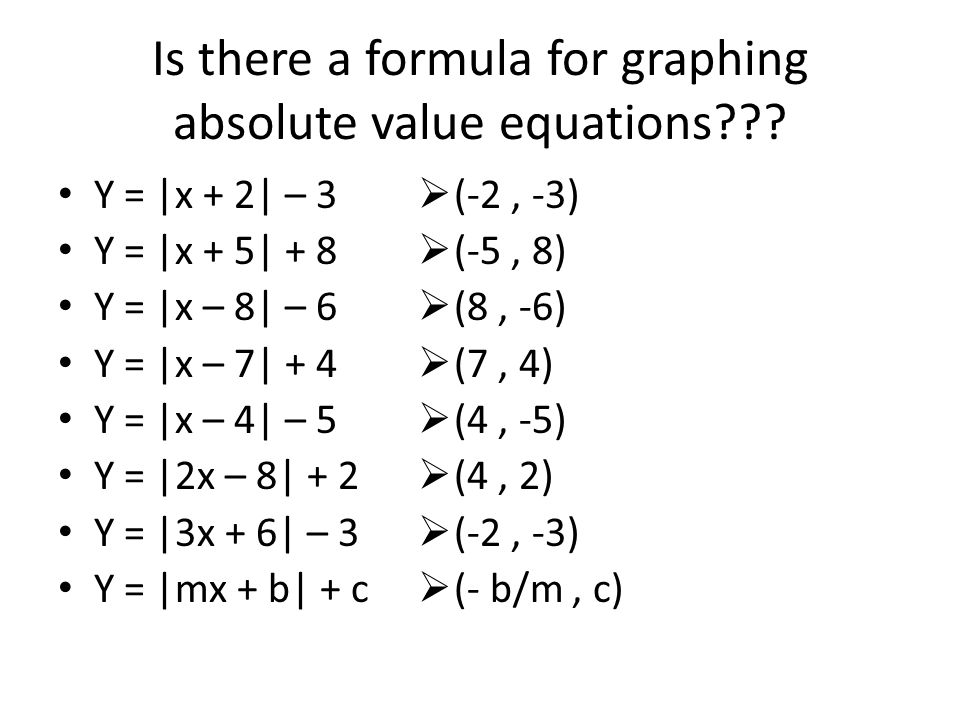Viewport: 960px width, 720px height.
Task: Click the equation Y = |x – 7| + 4
Action: 215,364
